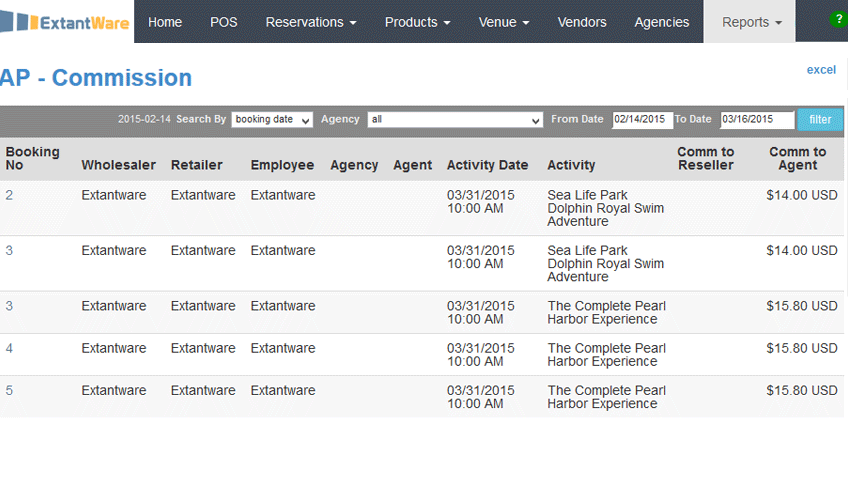Click the Employee column header
The height and width of the screenshot is (499, 848).
click(x=282, y=165)
